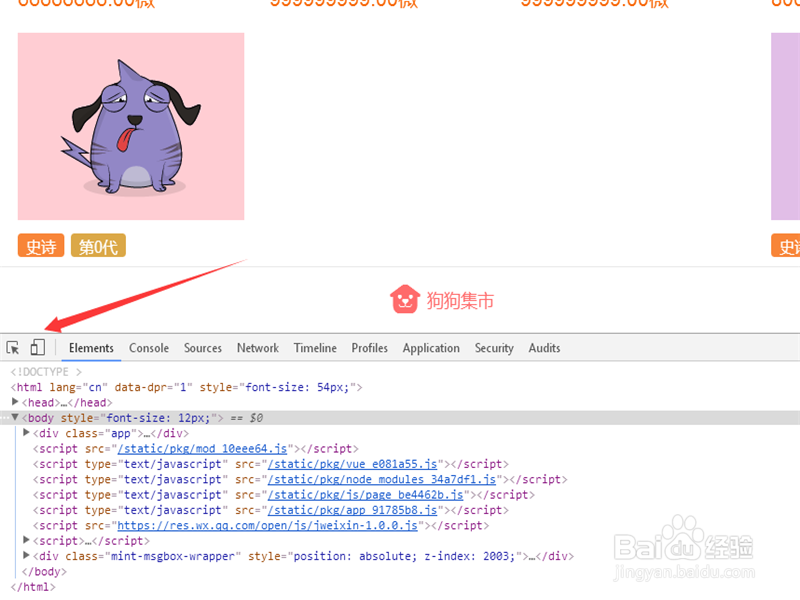Open the jweixin-1.0.0.js URL link

pos(267,525)
